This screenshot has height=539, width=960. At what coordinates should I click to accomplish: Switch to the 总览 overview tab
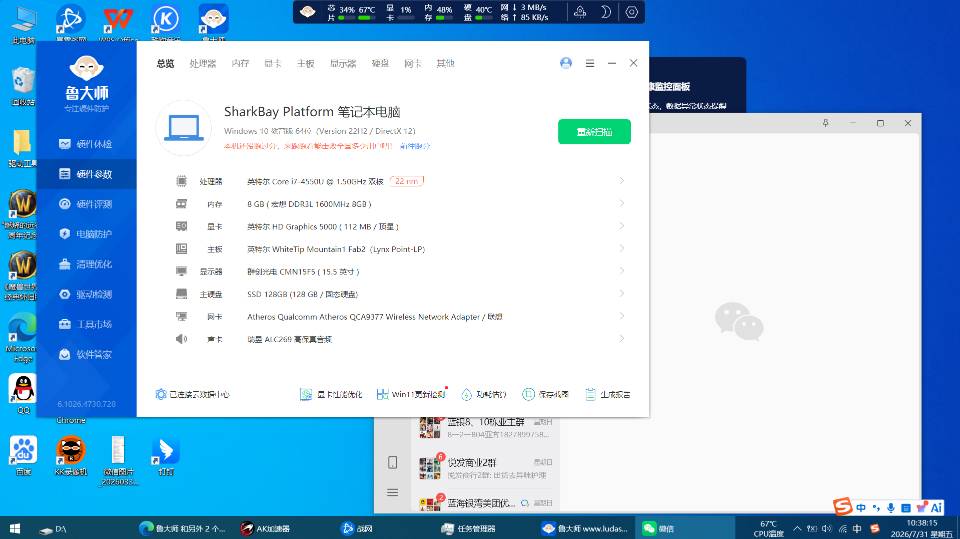[165, 64]
